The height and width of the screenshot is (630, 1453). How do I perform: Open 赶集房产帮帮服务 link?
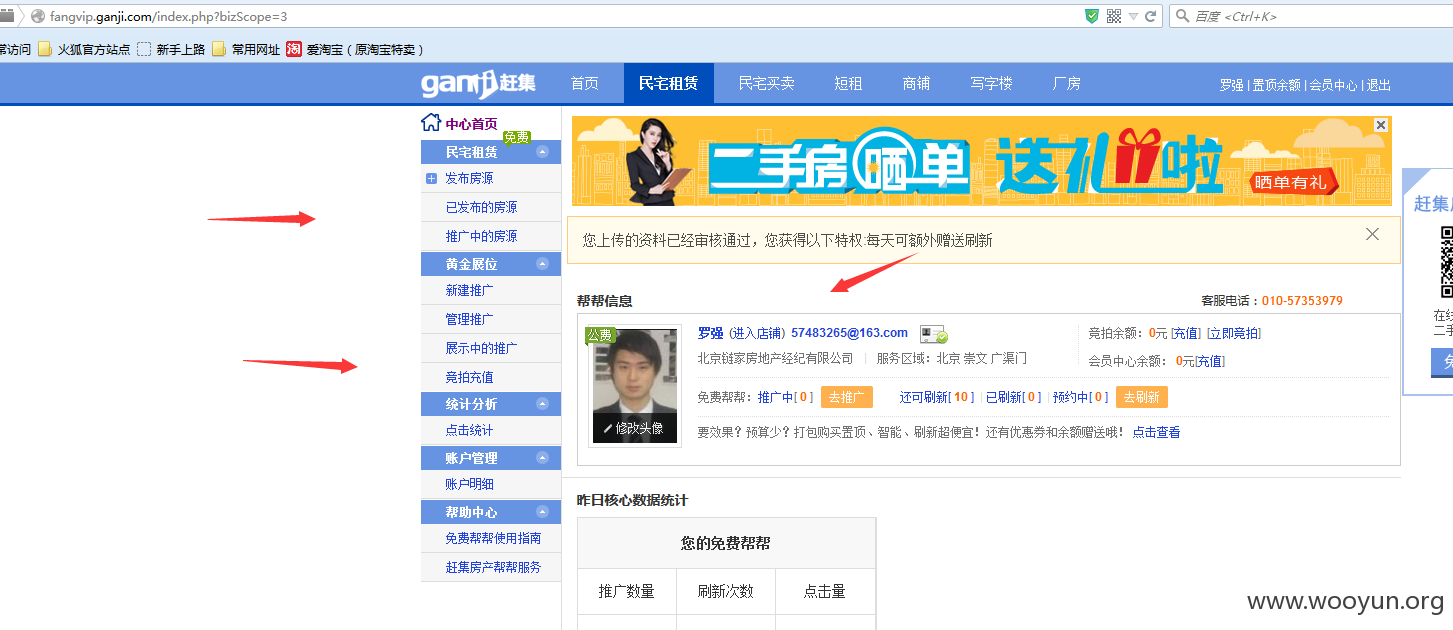(x=494, y=568)
